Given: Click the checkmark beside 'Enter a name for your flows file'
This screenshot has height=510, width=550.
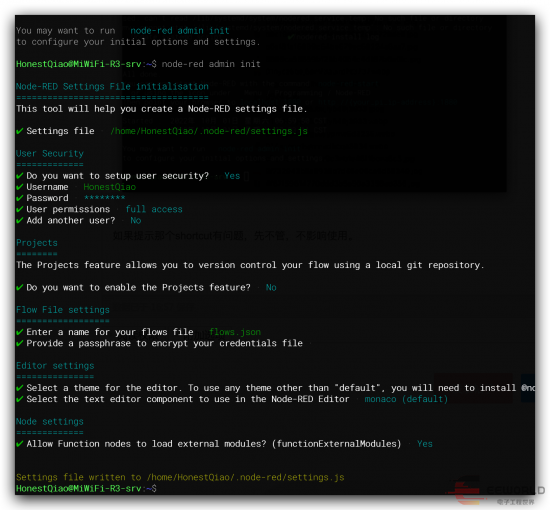Looking at the screenshot, I should (20, 332).
